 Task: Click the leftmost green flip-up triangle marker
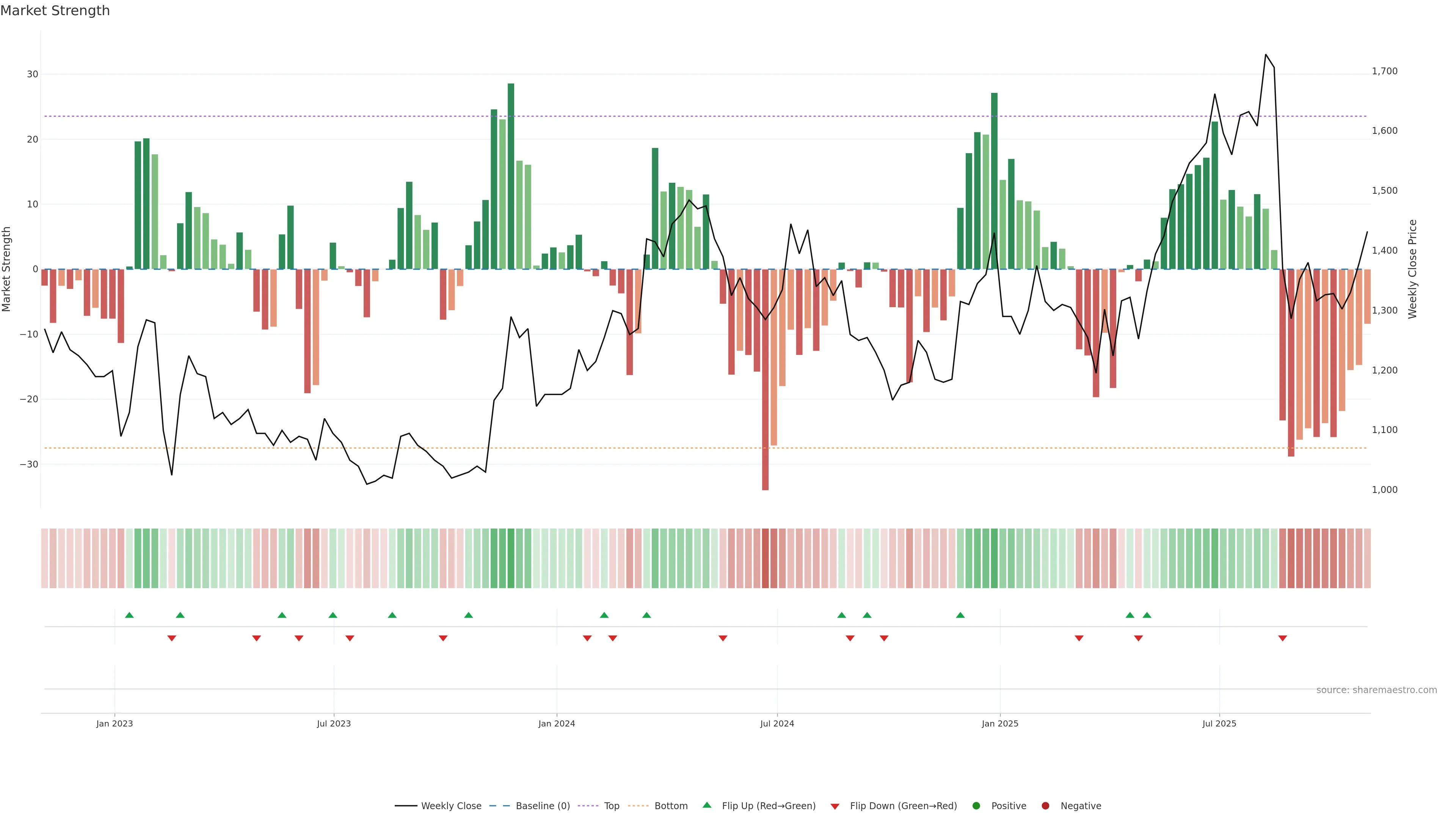click(129, 615)
